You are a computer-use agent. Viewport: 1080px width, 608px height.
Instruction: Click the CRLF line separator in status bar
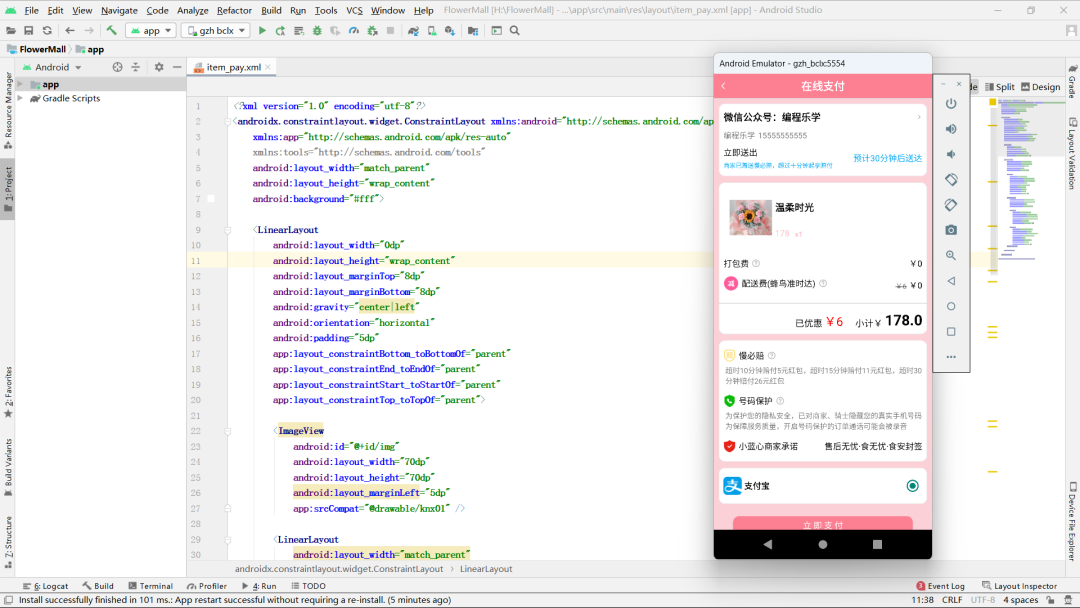[952, 600]
